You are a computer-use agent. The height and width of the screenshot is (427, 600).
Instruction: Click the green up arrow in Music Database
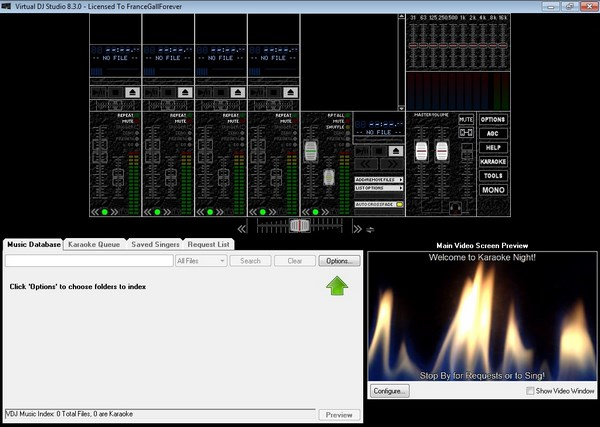click(x=336, y=286)
